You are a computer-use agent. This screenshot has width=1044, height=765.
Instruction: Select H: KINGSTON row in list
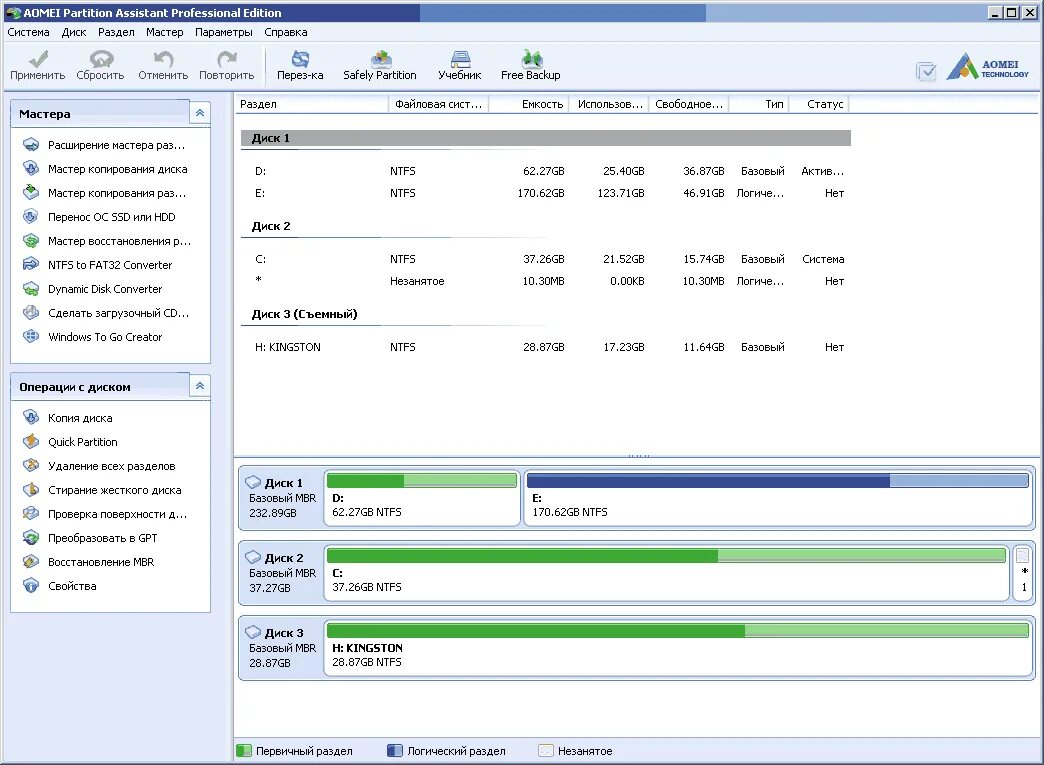coord(545,347)
